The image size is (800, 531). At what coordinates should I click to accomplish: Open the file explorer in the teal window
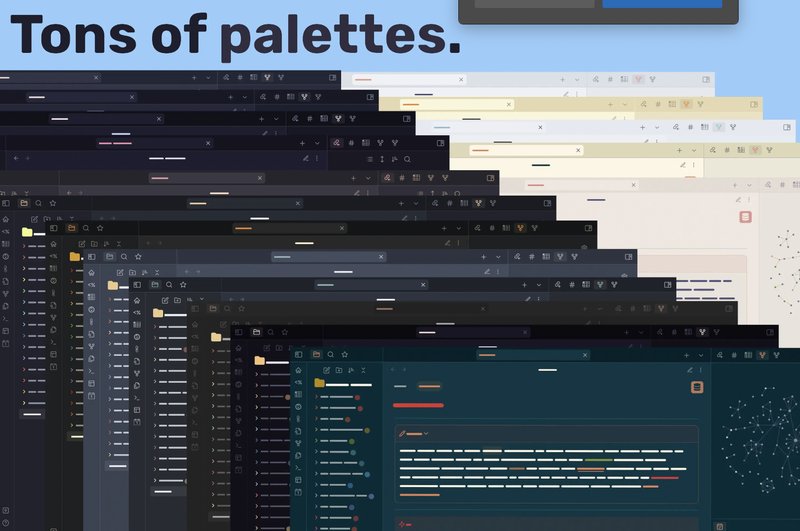click(315, 354)
